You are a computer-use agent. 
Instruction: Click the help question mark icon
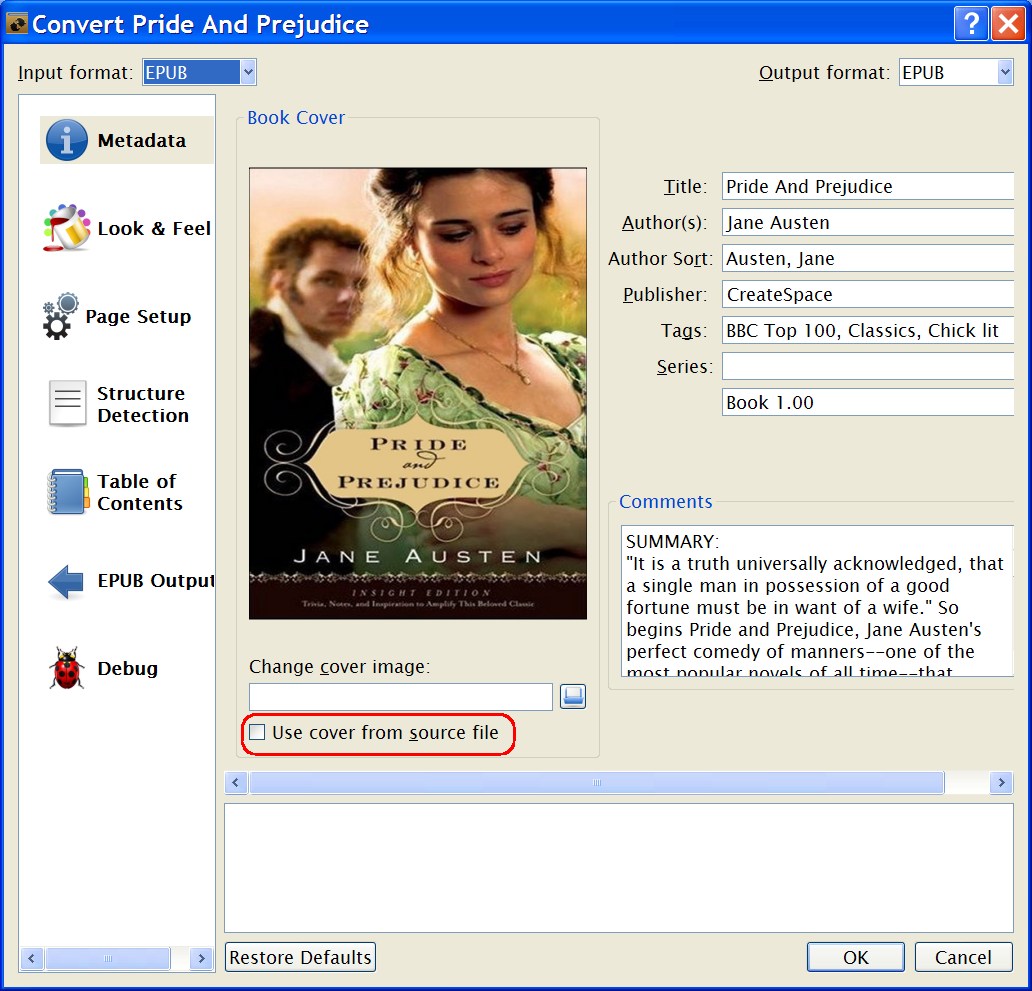click(971, 24)
